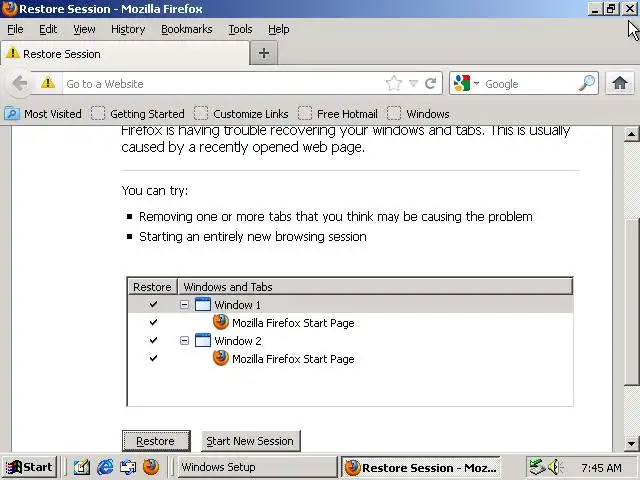
Task: Click the magnifying glass search icon
Action: point(587,83)
